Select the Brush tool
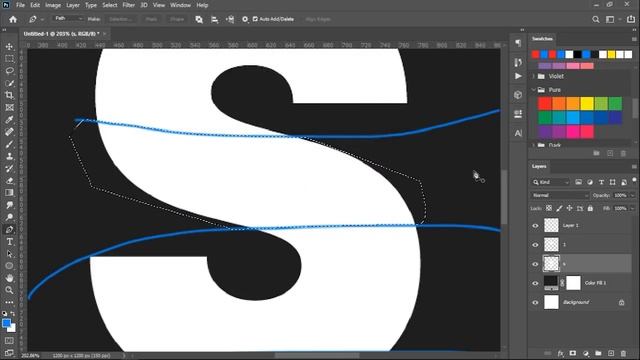Screen dimensions: 640x360 point(9,144)
